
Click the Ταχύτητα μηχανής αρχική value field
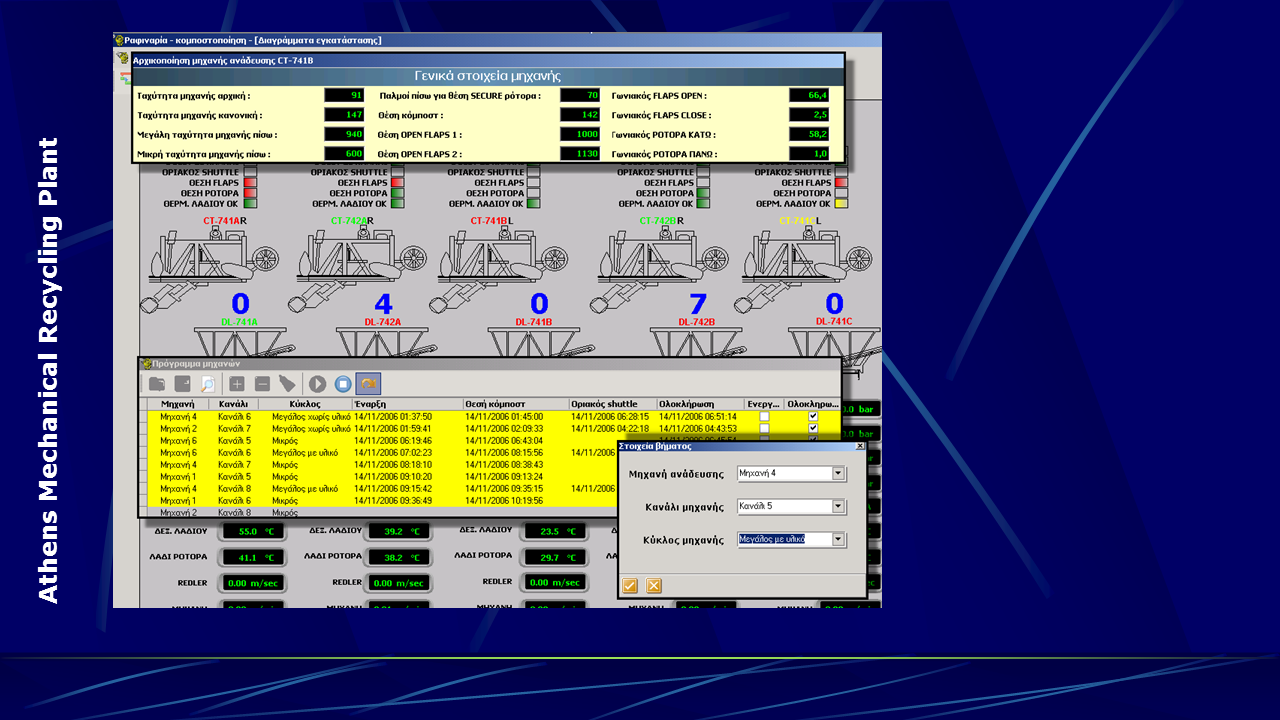(x=344, y=95)
